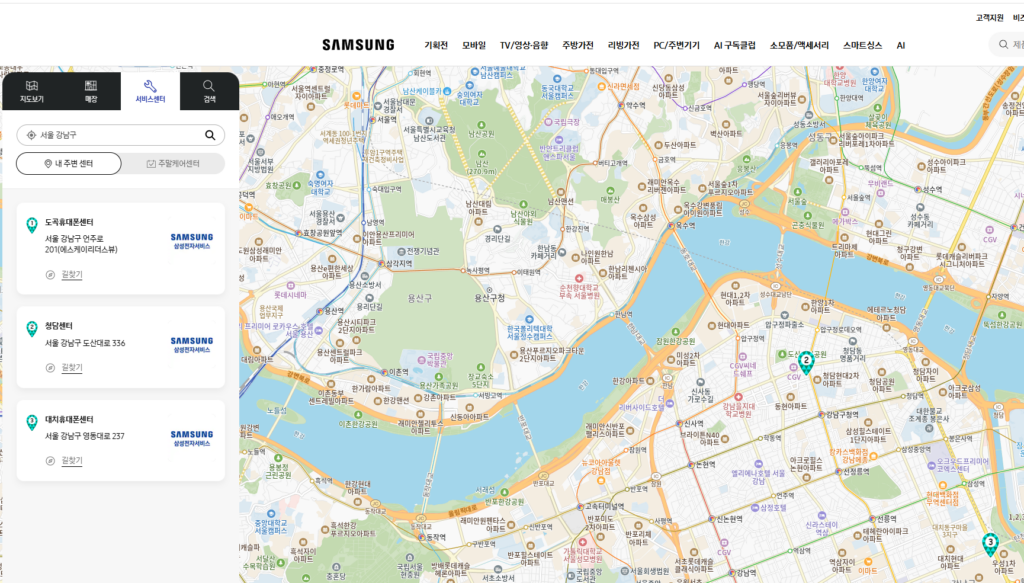1024x583 pixels.
Task: Switch to the 매장 stores tab
Action: coord(91,91)
